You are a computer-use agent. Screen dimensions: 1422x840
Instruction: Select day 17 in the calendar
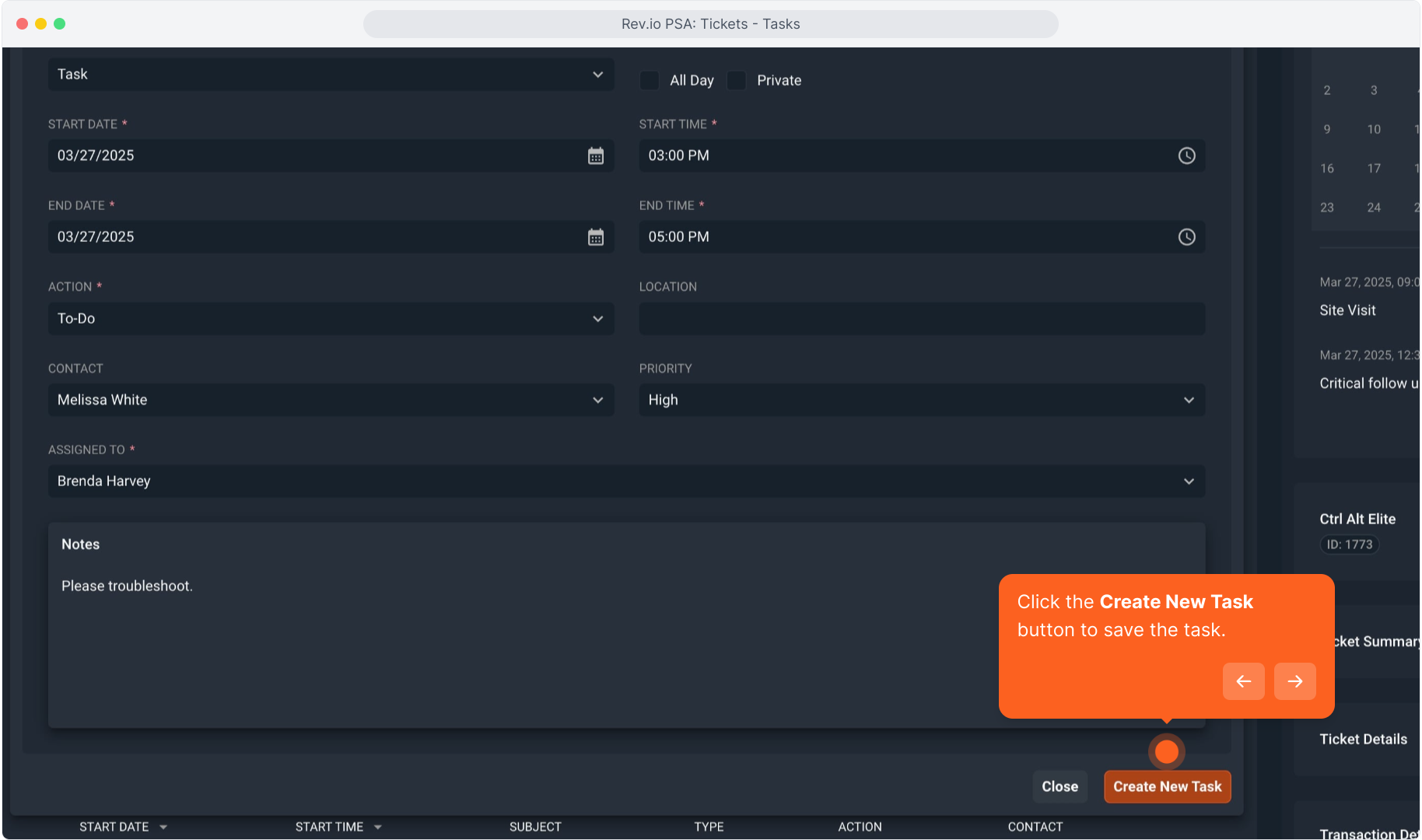click(x=1374, y=168)
